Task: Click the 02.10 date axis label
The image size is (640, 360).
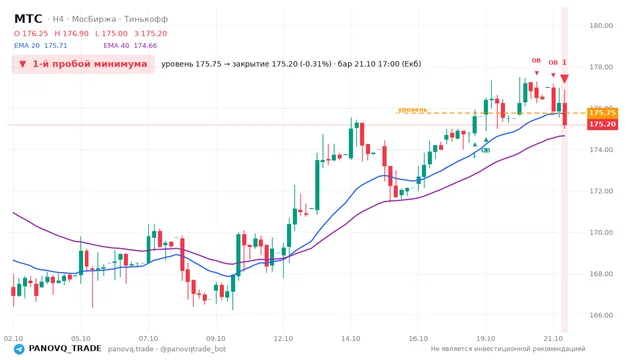Action: [x=13, y=339]
